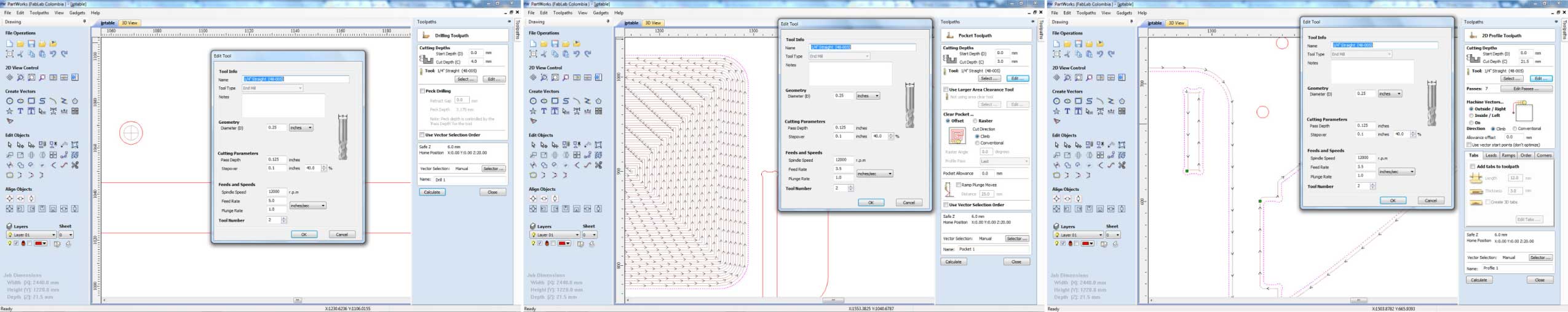This screenshot has height=312, width=1568.
Task: Open inches/sec dropdown in left Edit Tool dialog
Action: (x=308, y=206)
